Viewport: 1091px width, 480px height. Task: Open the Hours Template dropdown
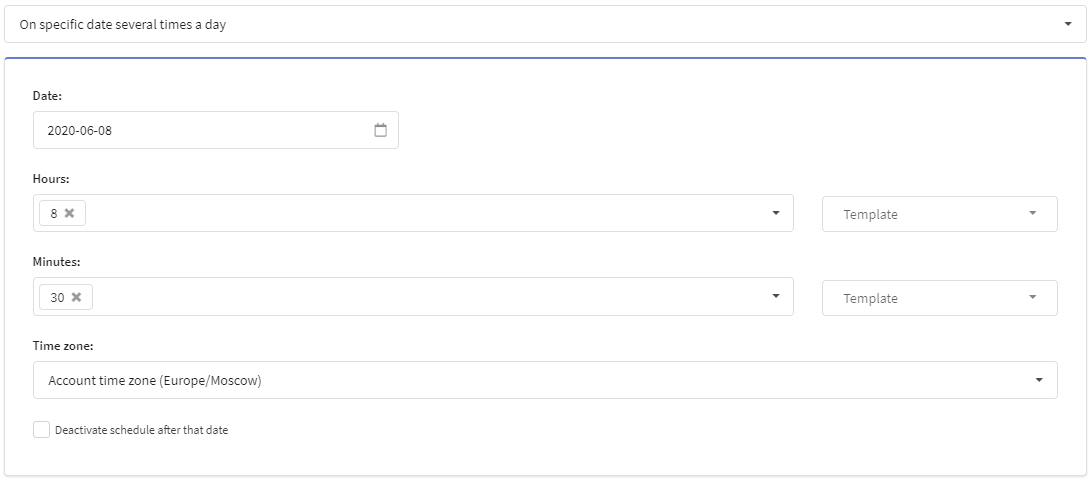pos(940,214)
